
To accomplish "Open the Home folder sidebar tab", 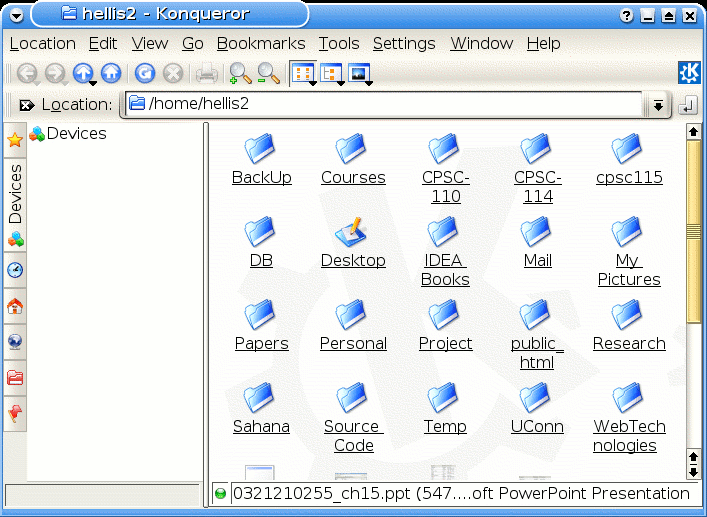I will pos(15,306).
